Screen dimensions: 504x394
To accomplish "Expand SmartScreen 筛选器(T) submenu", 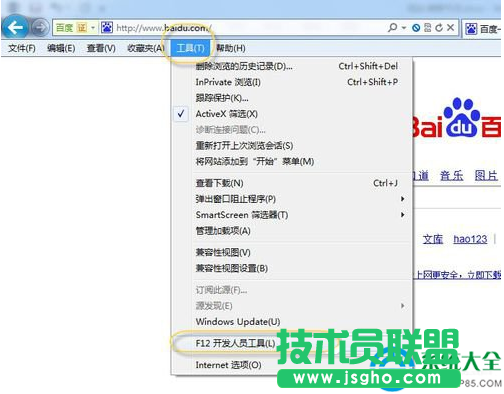I will click(292, 215).
